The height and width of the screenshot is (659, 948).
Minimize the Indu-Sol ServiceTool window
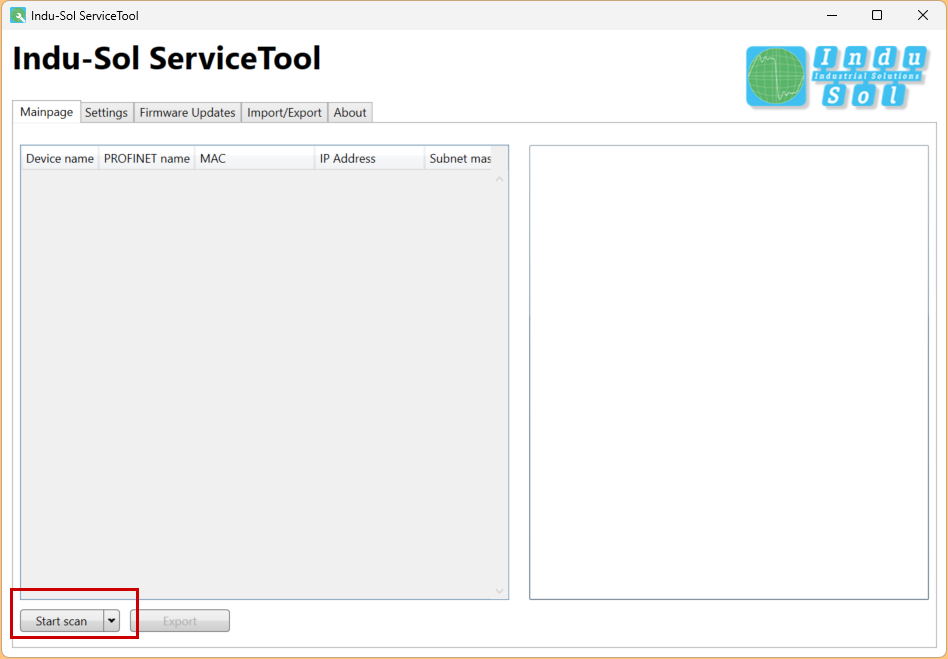click(x=832, y=15)
